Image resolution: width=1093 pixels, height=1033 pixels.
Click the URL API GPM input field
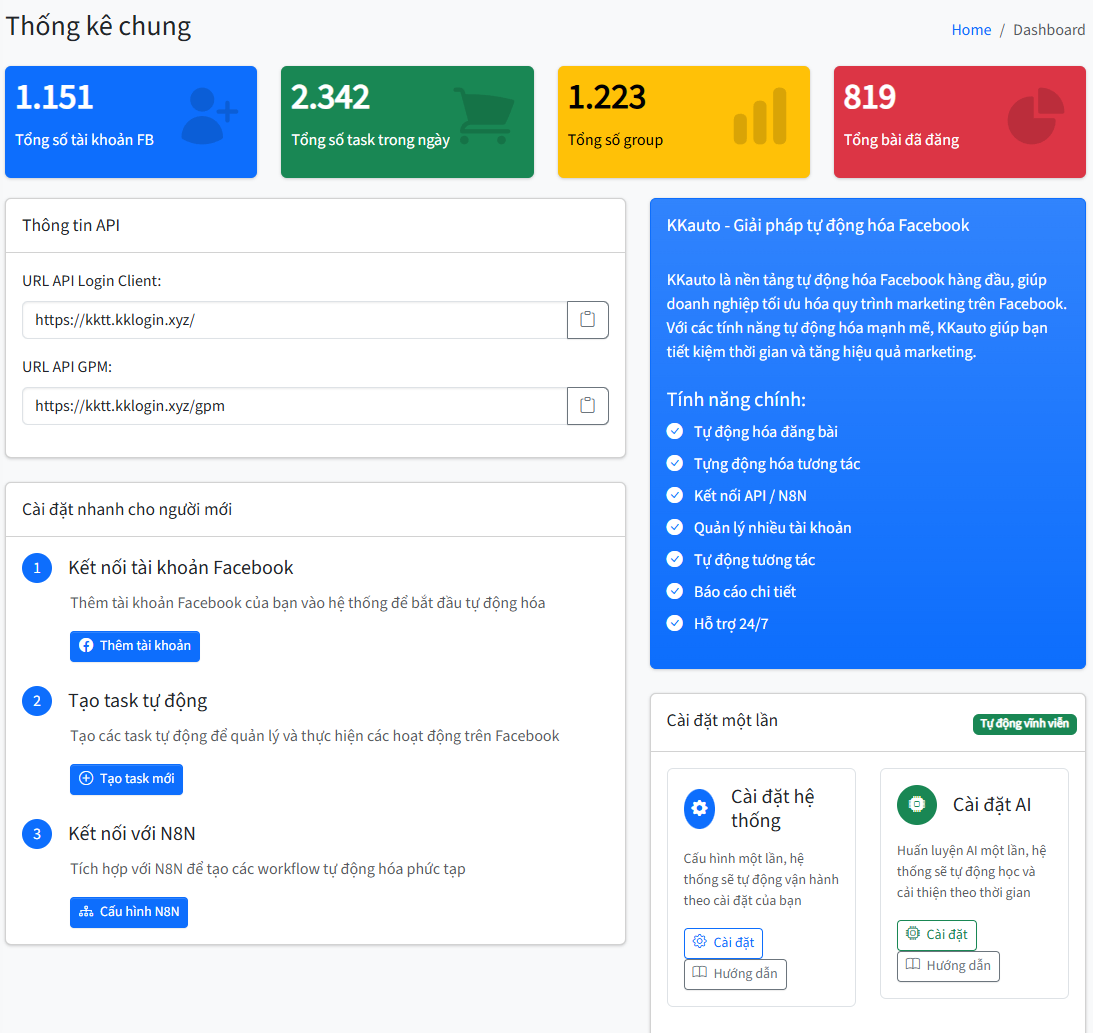(295, 406)
